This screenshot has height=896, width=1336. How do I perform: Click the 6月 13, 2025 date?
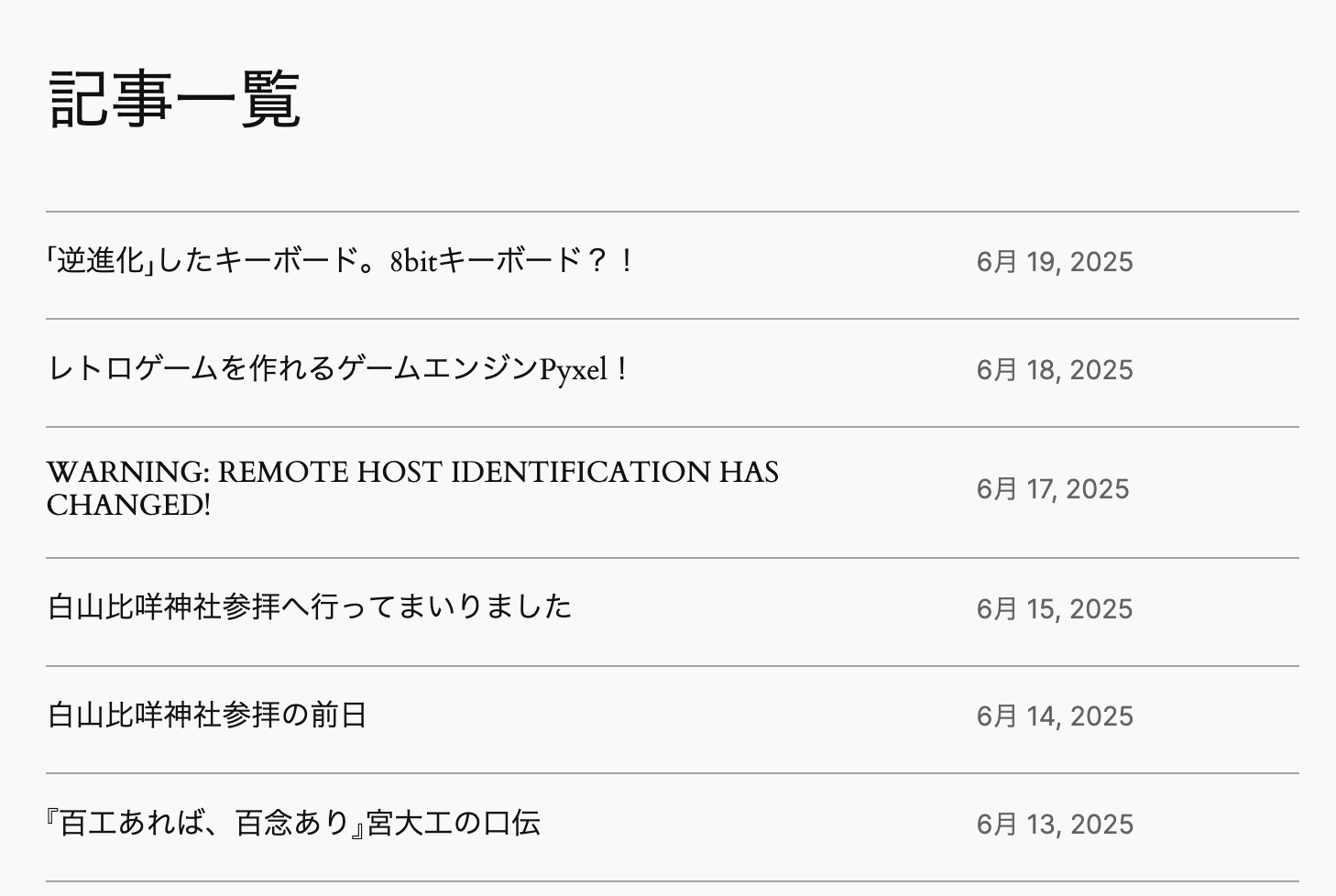click(1055, 825)
